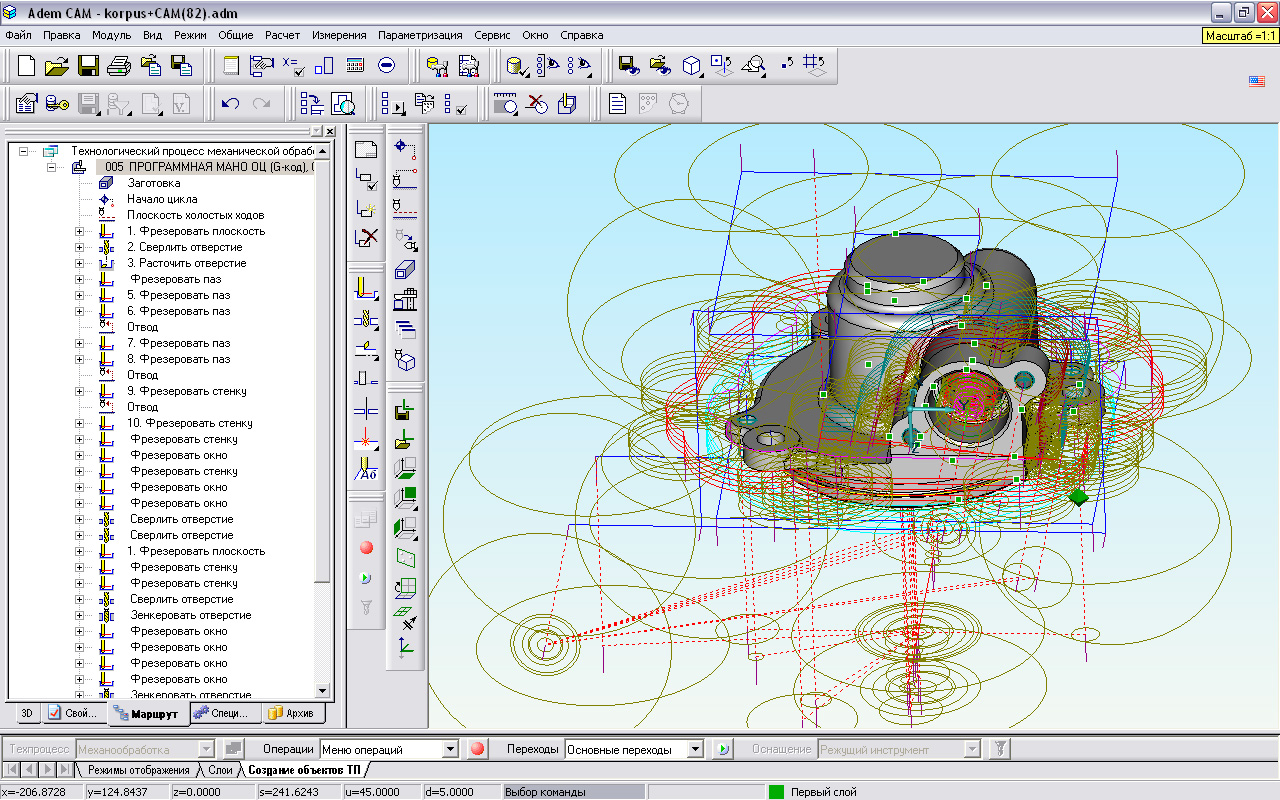
Task: Click the 3D box view icon
Action: (691, 66)
